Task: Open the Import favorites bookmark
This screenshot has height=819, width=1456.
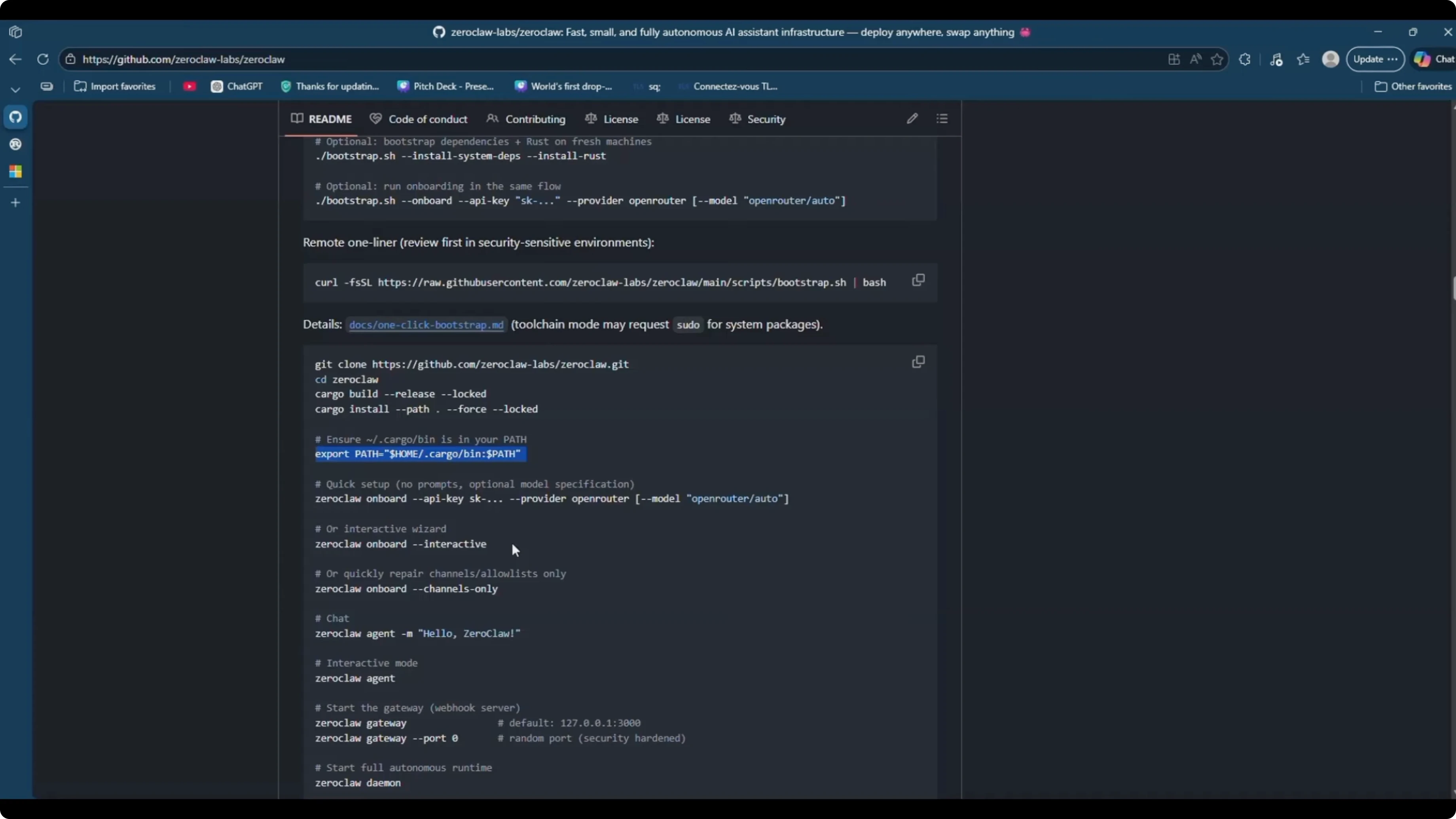Action: [x=115, y=87]
